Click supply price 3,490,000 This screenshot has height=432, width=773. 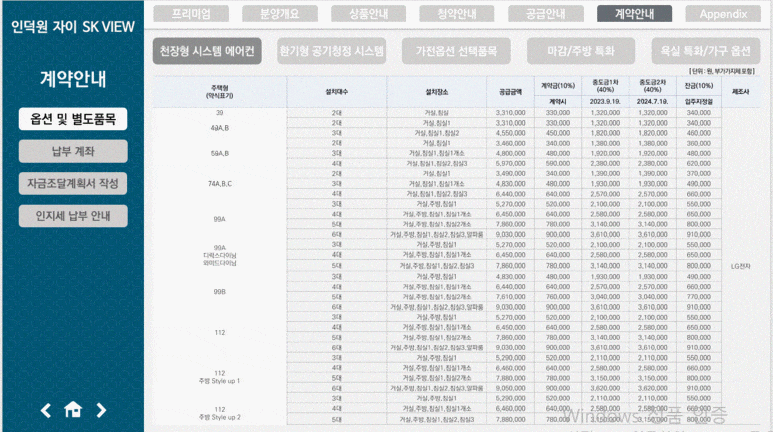[x=510, y=174]
